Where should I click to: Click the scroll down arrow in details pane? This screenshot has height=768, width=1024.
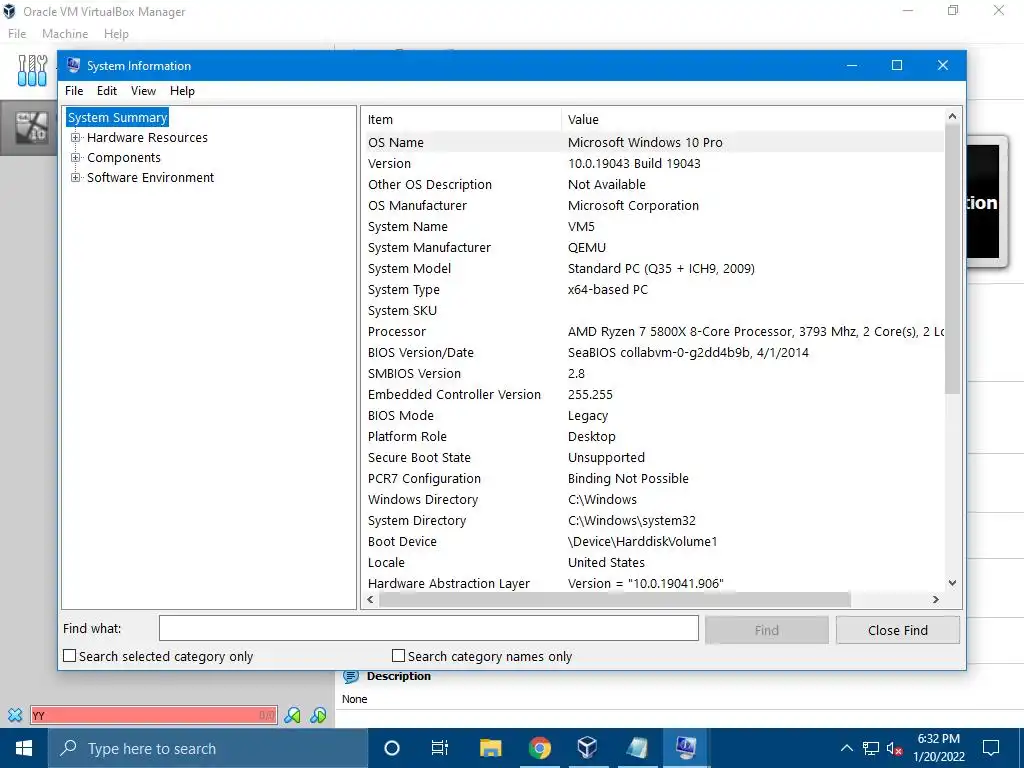(952, 583)
